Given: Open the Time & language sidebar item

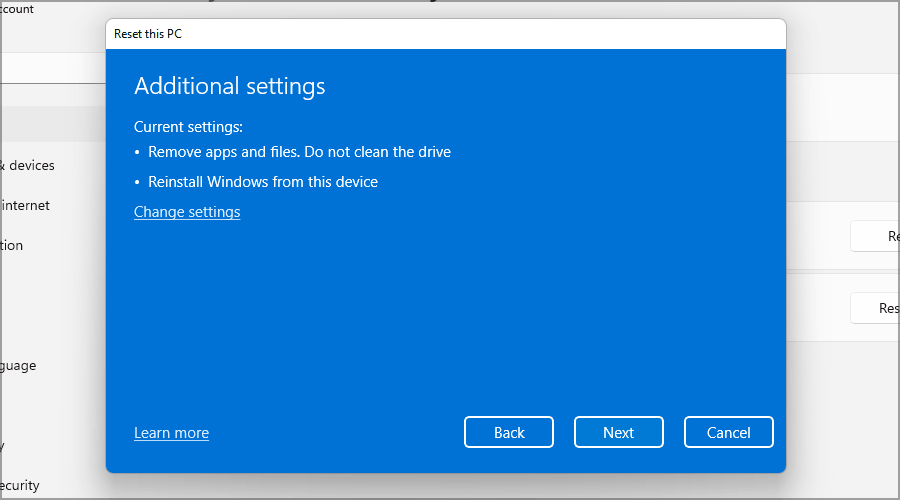Looking at the screenshot, I should tap(18, 365).
